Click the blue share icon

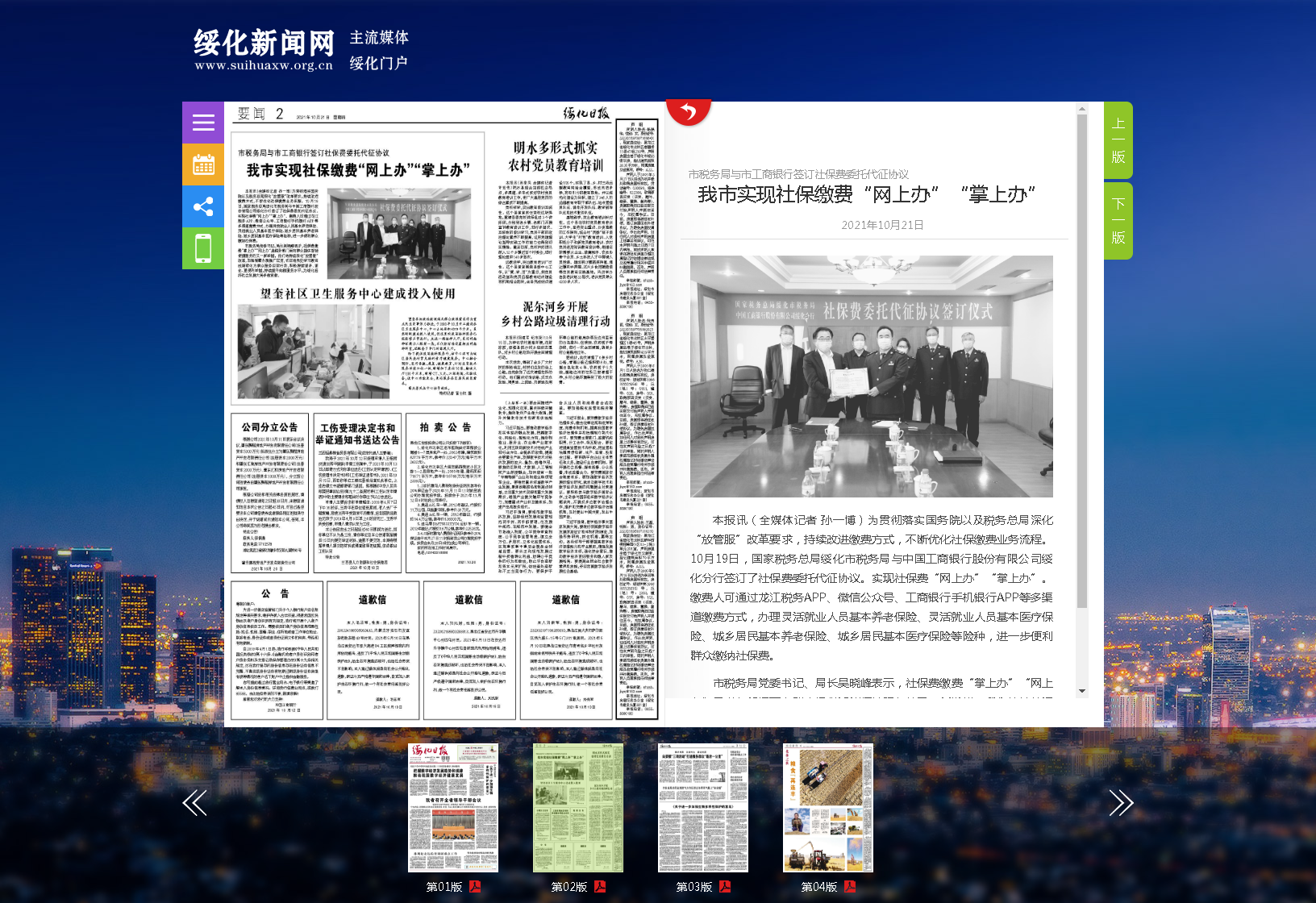pos(203,206)
